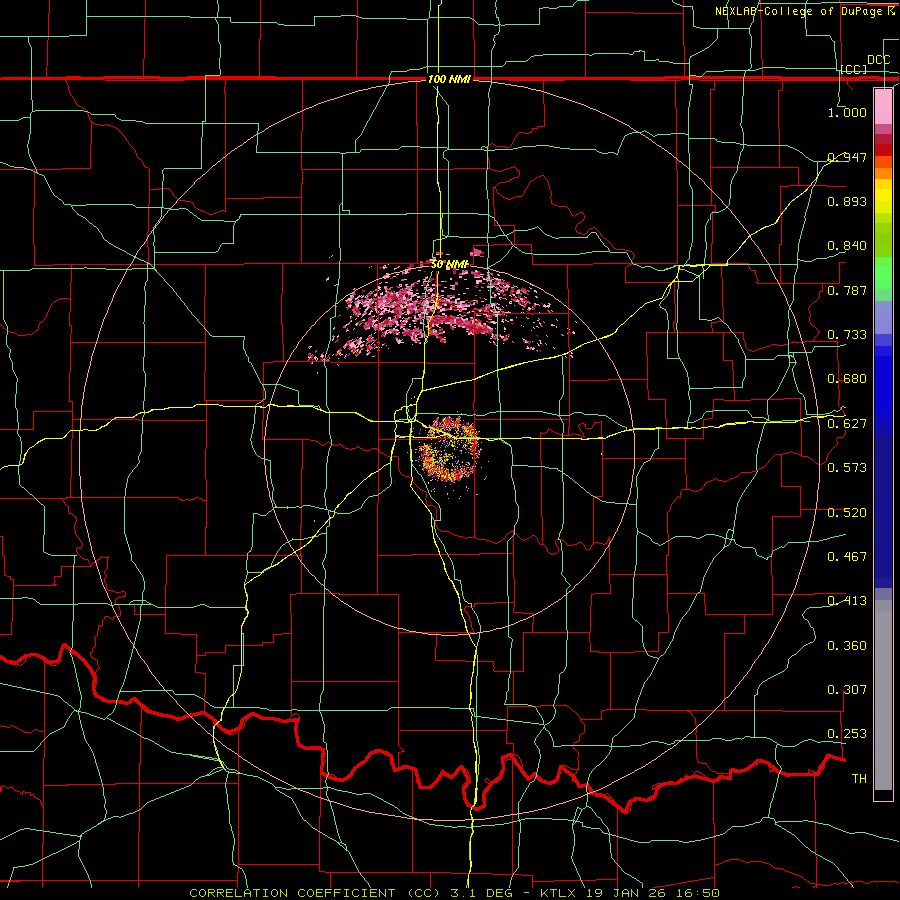
Task: Select the 0.627 scale value
Action: click(847, 424)
